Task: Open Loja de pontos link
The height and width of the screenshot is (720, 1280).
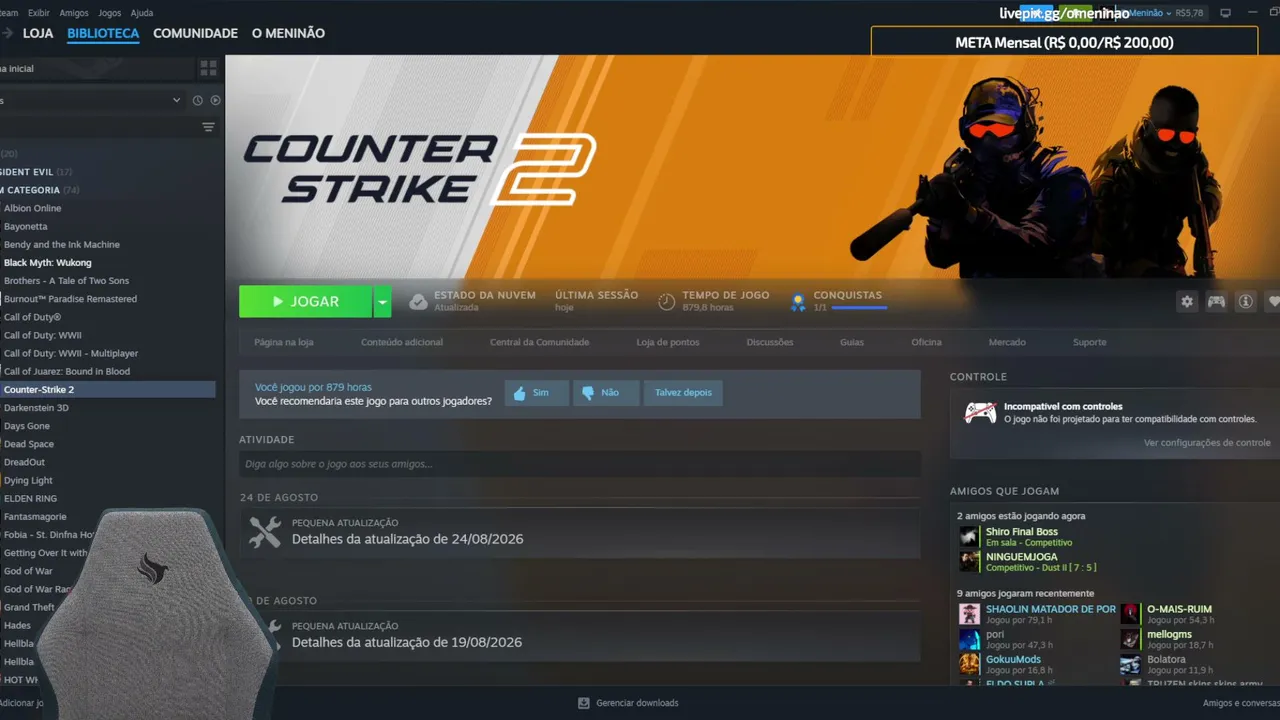Action: (x=668, y=342)
